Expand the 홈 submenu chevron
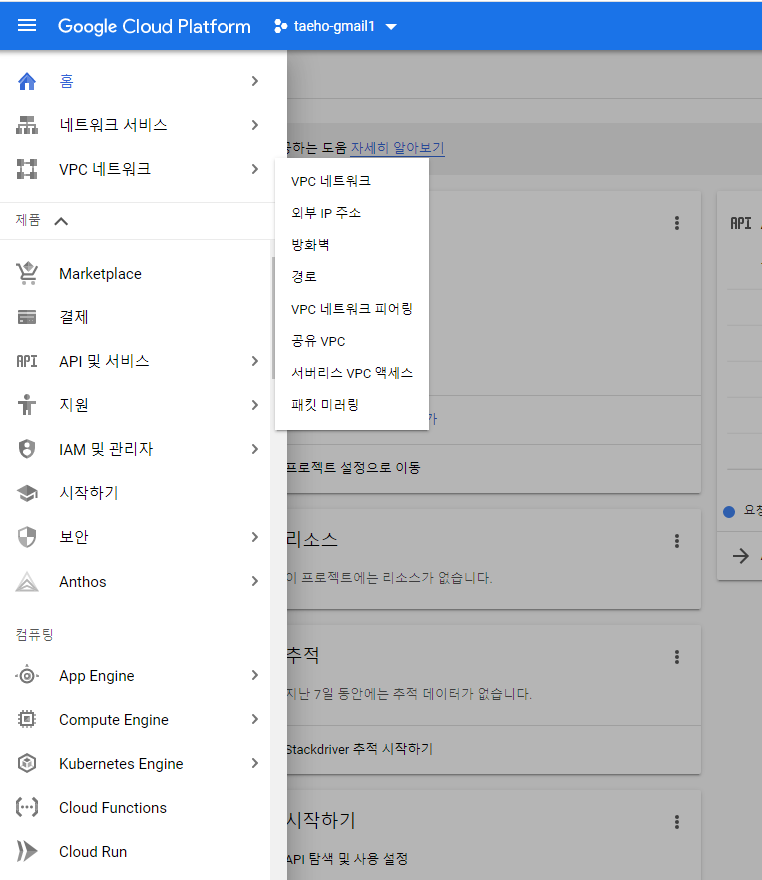 pos(255,81)
